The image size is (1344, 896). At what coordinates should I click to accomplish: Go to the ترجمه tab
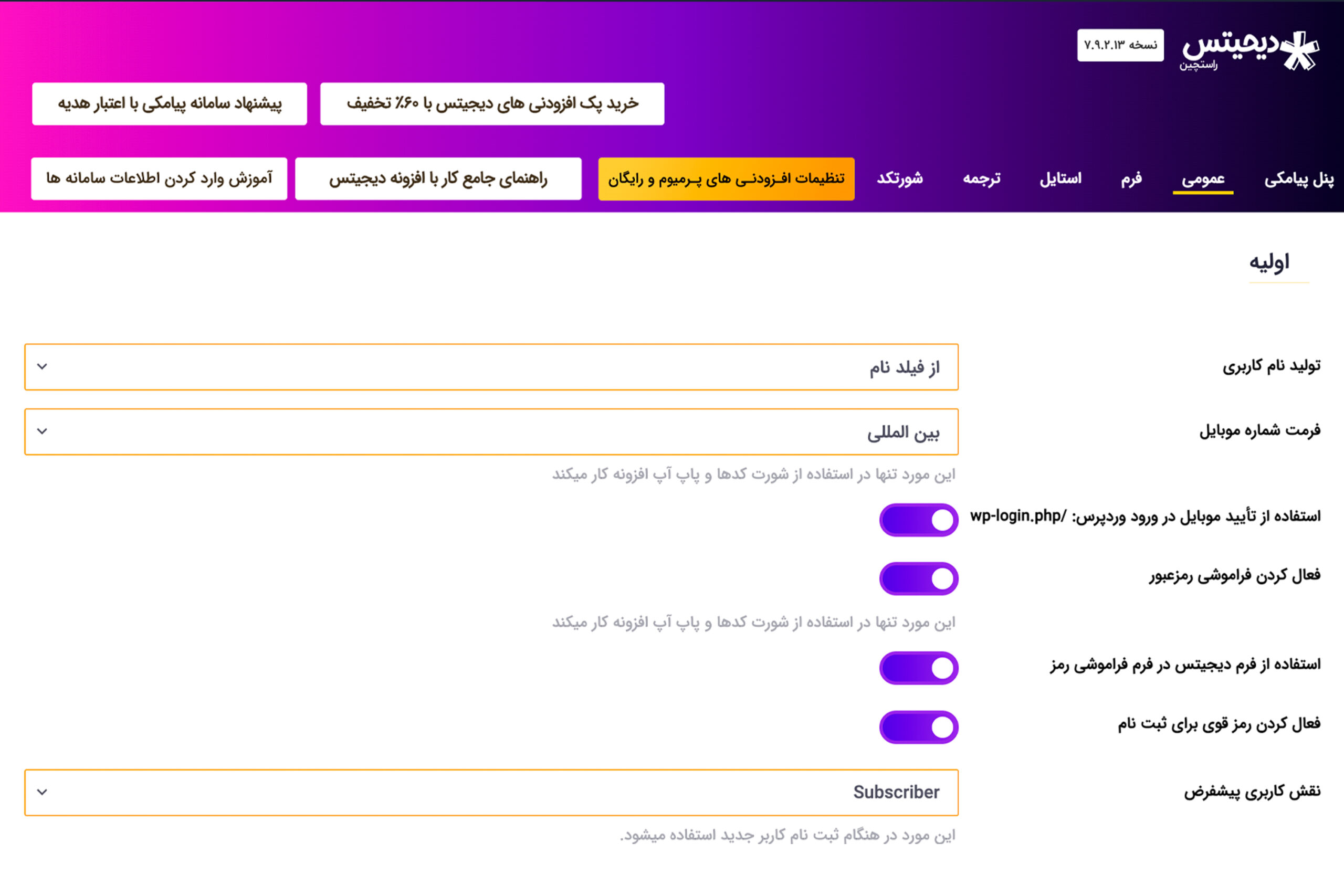982,179
